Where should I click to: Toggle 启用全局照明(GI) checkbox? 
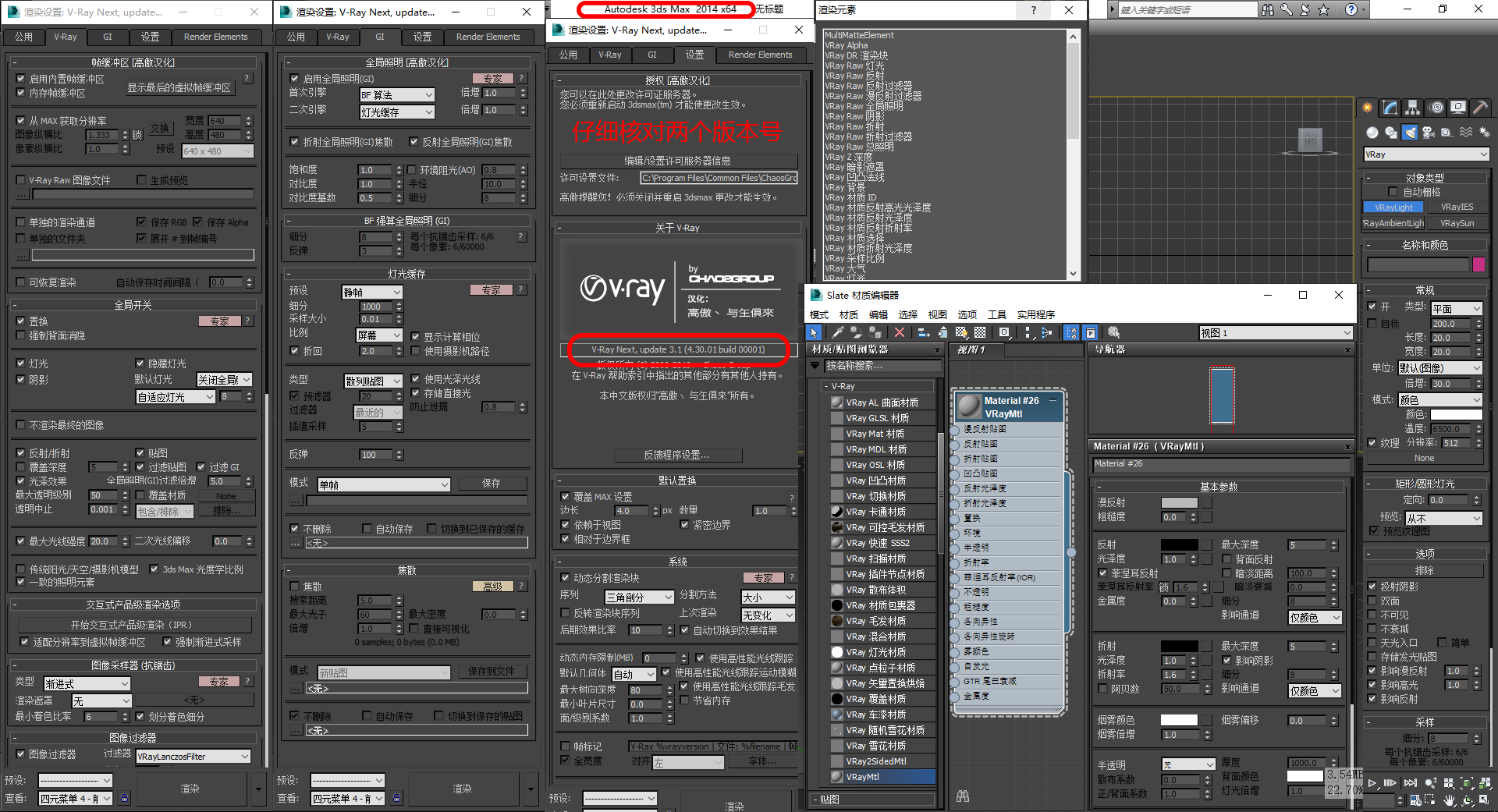[294, 79]
